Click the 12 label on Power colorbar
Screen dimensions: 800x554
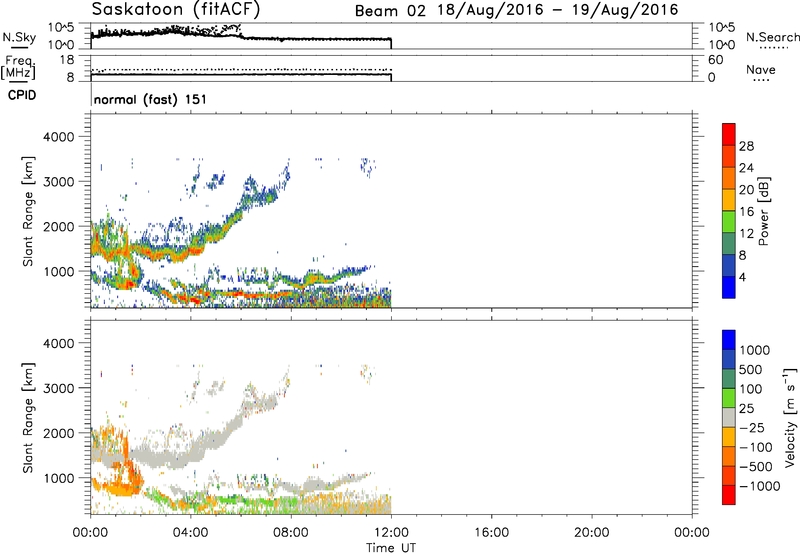coord(746,234)
